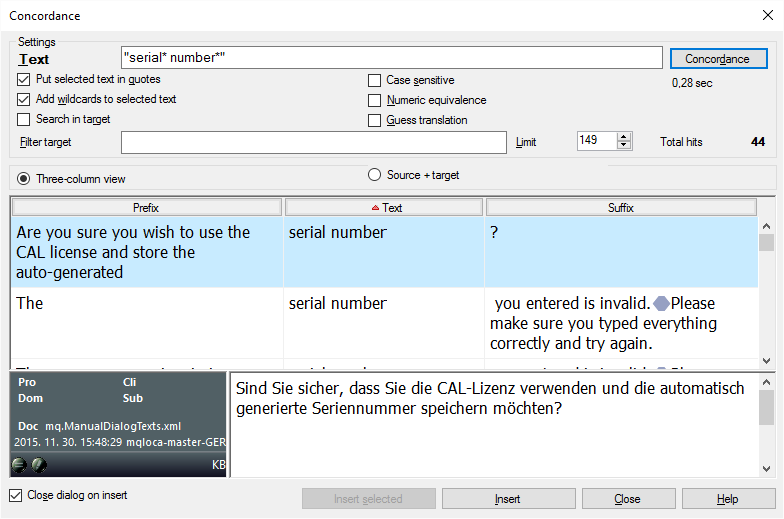Click translation pane scrollbar down arrow
Image resolution: width=784 pixels, height=519 pixels.
[766, 468]
